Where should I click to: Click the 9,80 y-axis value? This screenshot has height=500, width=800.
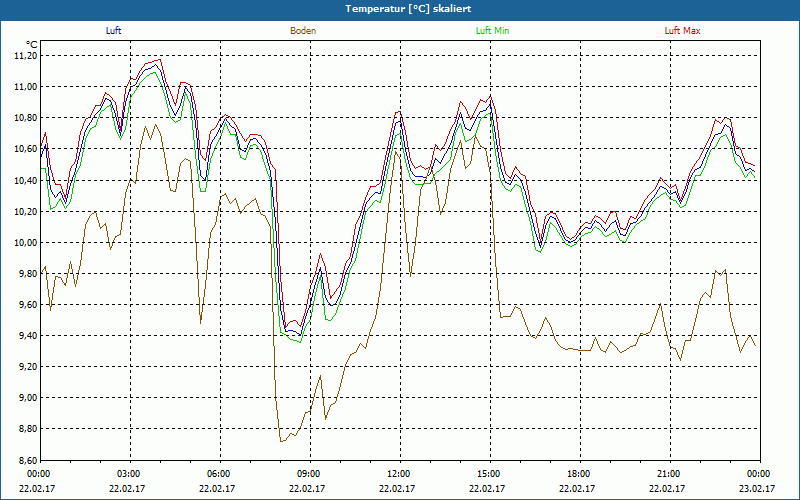28,273
